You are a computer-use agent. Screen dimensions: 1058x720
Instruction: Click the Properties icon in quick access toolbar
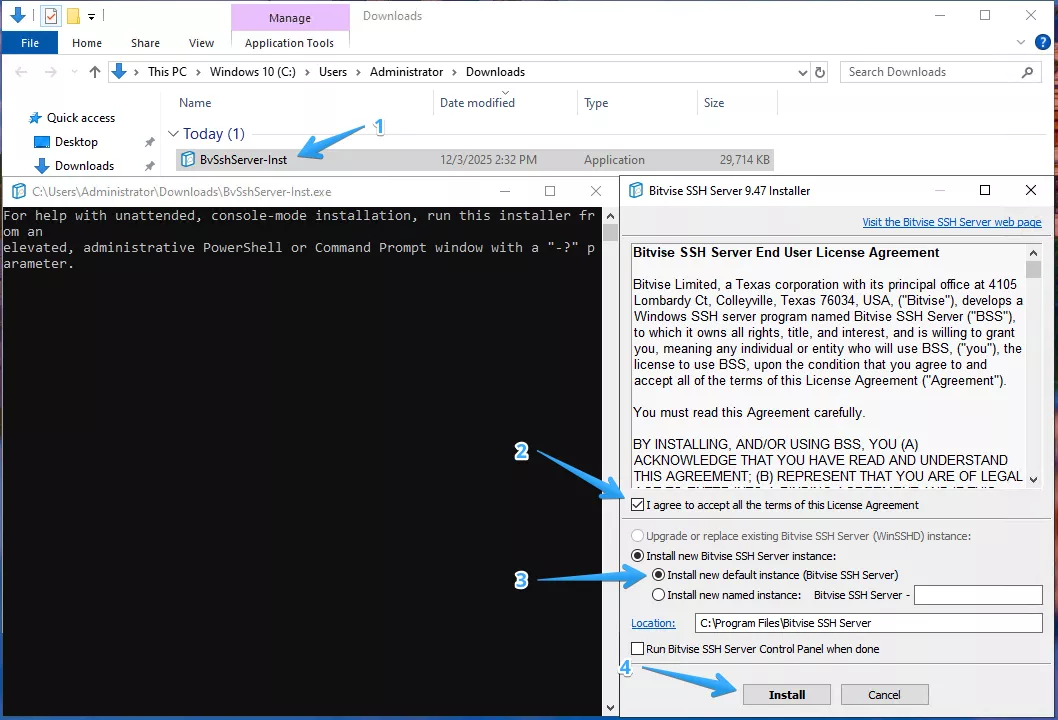[50, 16]
